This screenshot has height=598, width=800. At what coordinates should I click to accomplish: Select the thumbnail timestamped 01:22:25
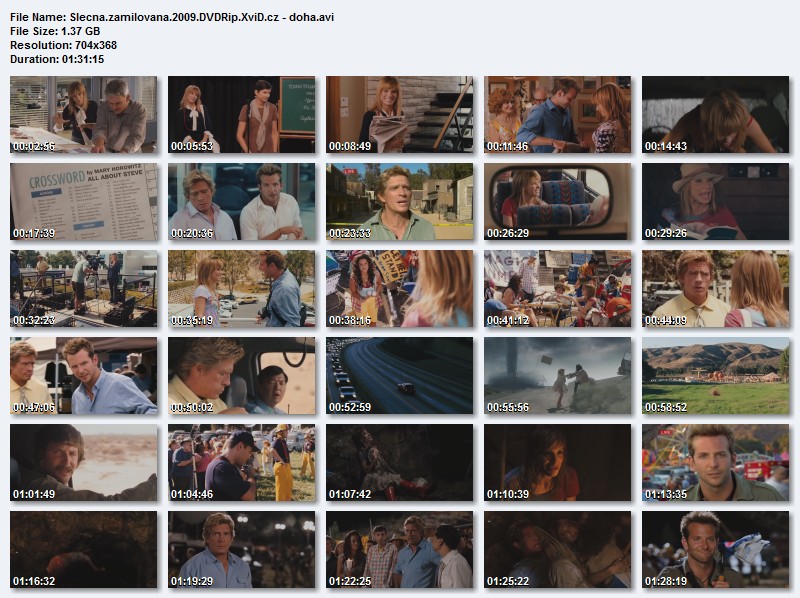coord(399,549)
